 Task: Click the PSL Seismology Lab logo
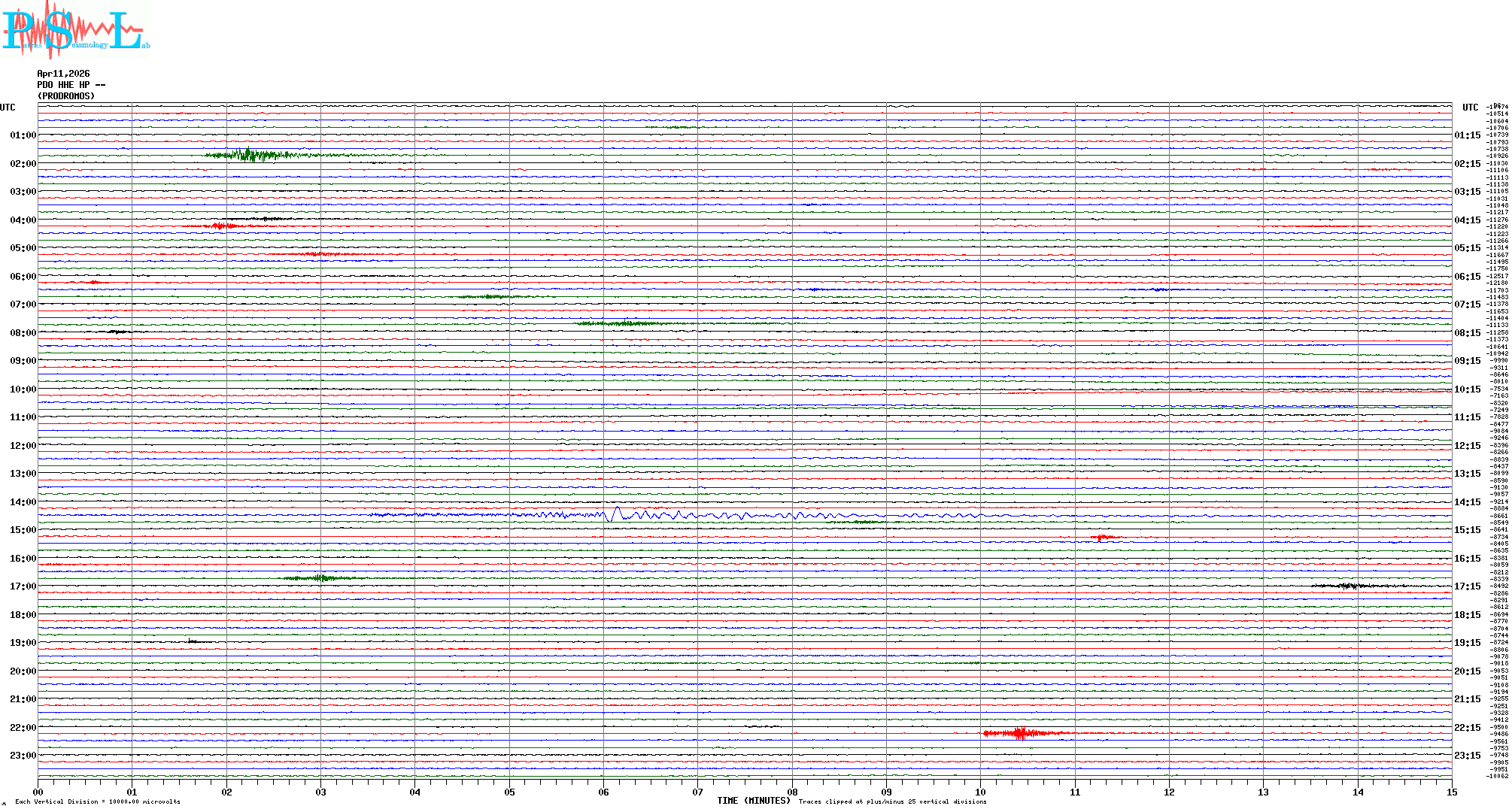point(75,30)
